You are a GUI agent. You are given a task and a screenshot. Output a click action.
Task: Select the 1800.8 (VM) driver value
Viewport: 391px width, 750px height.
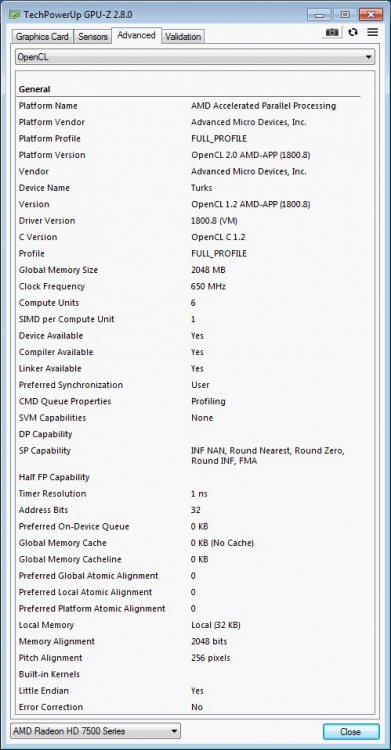click(x=214, y=221)
